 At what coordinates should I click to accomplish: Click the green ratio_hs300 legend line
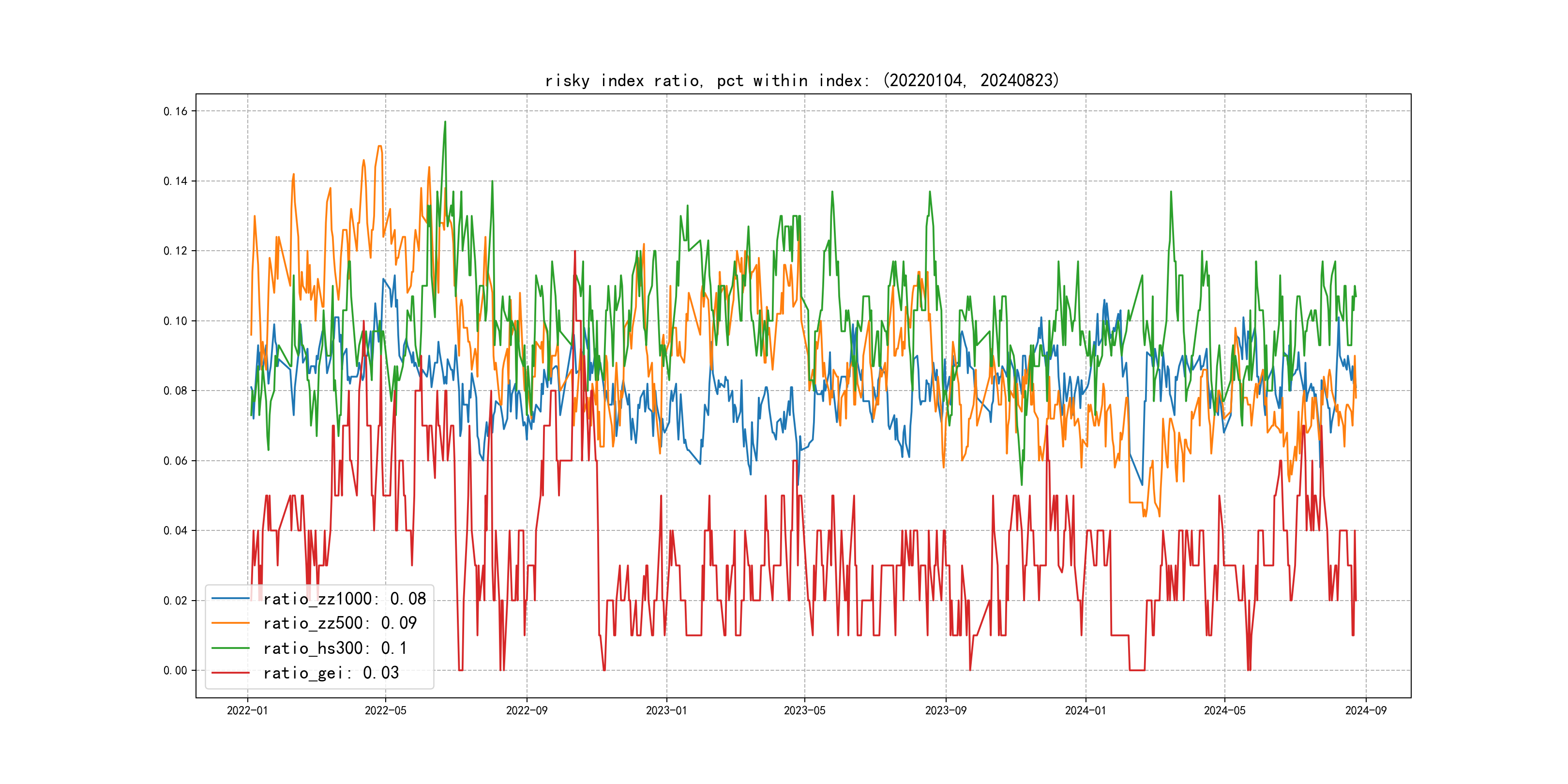[x=230, y=648]
